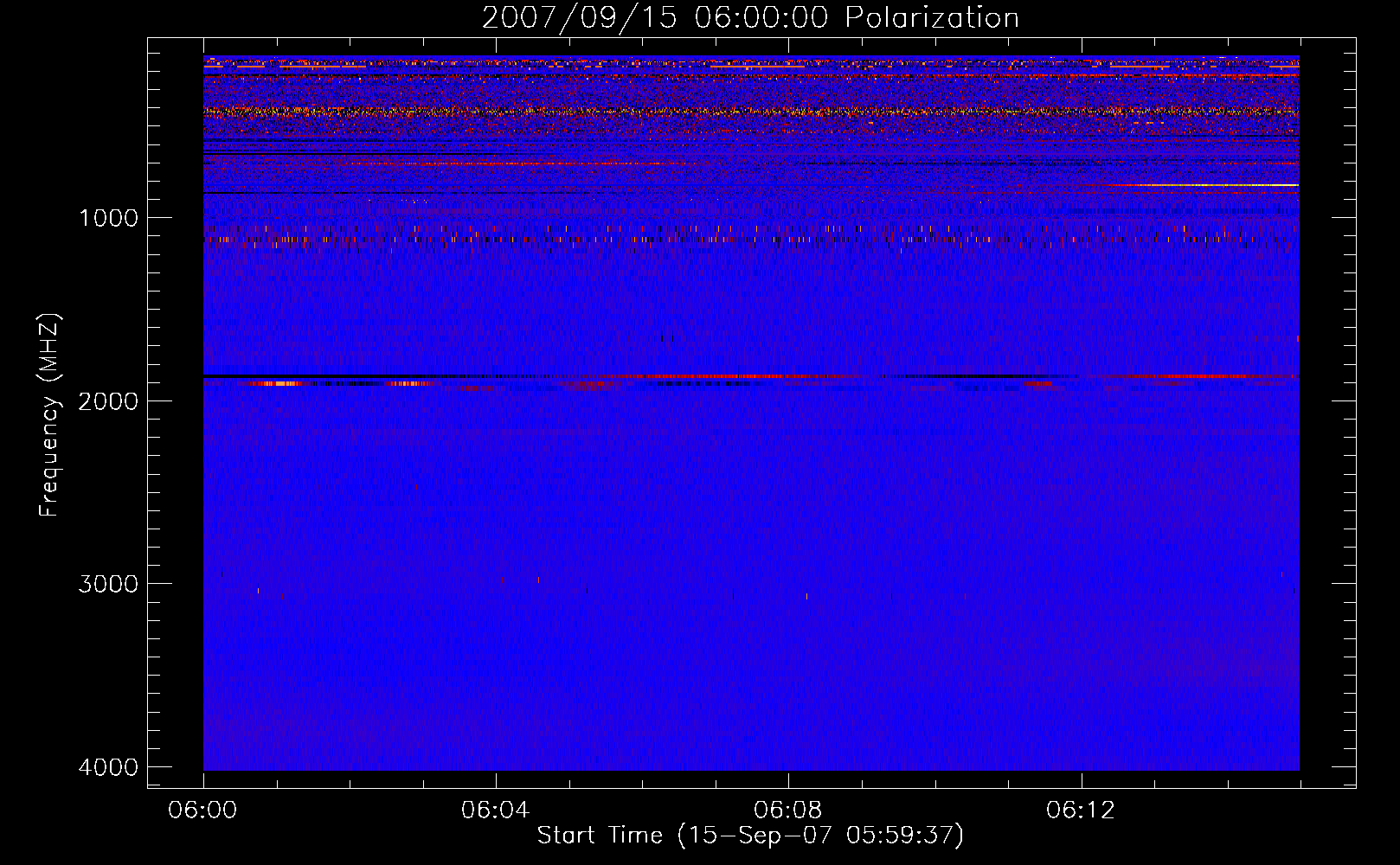Image resolution: width=1400 pixels, height=865 pixels.
Task: Click the 1000 frequency tick label
Action: pos(108,218)
